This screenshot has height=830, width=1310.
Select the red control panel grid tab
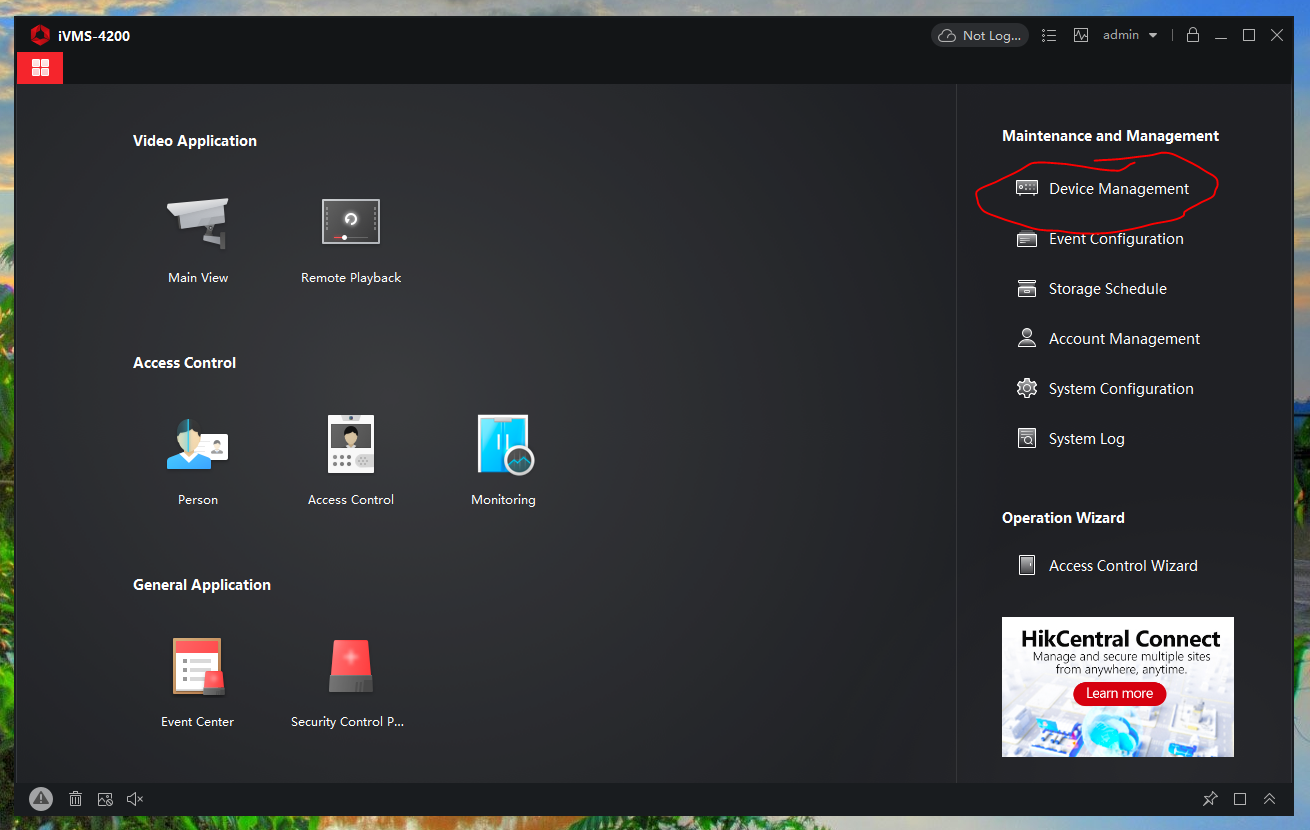[x=40, y=67]
